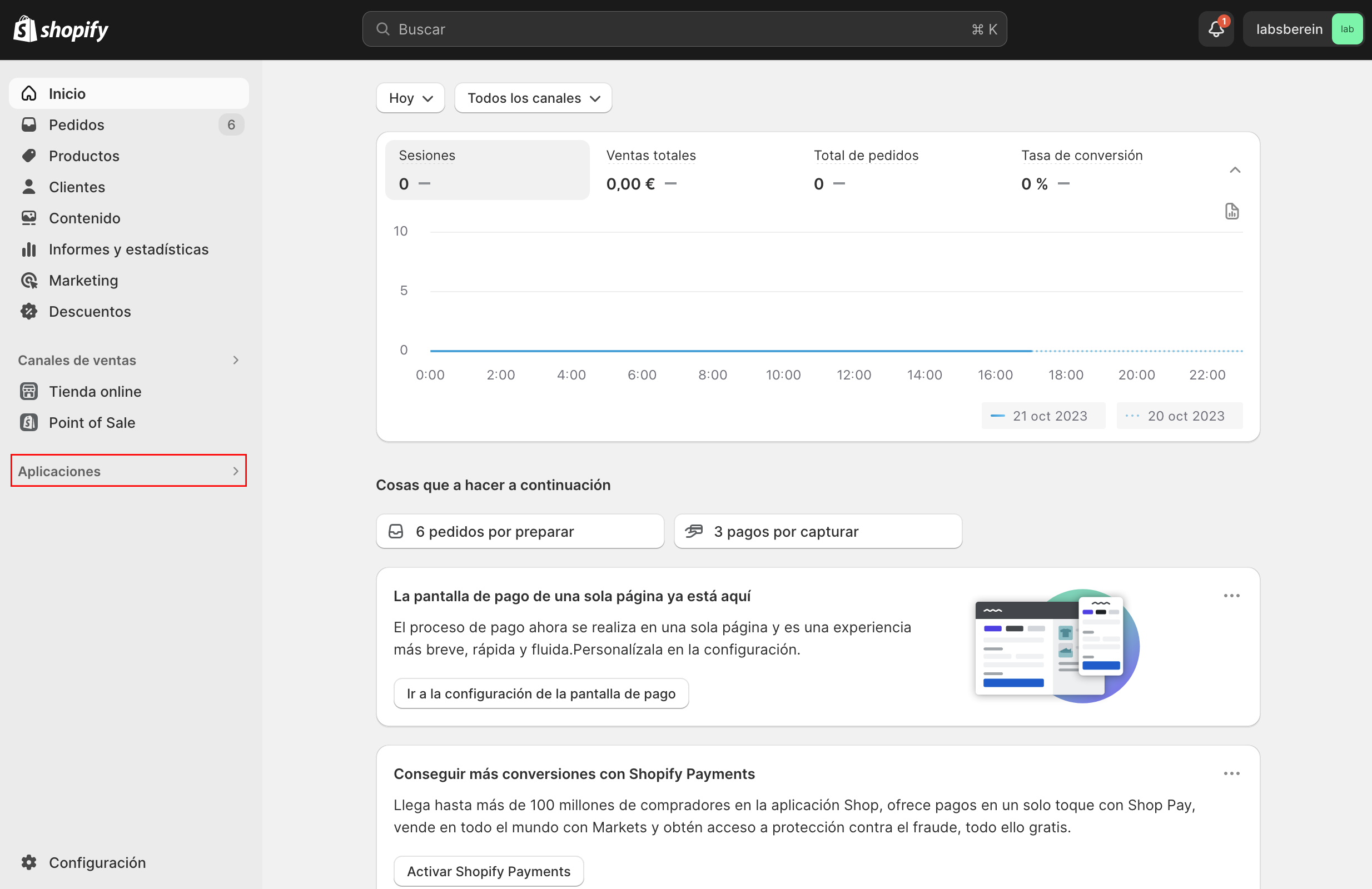Open the Pedidos section from sidebar

[x=77, y=124]
